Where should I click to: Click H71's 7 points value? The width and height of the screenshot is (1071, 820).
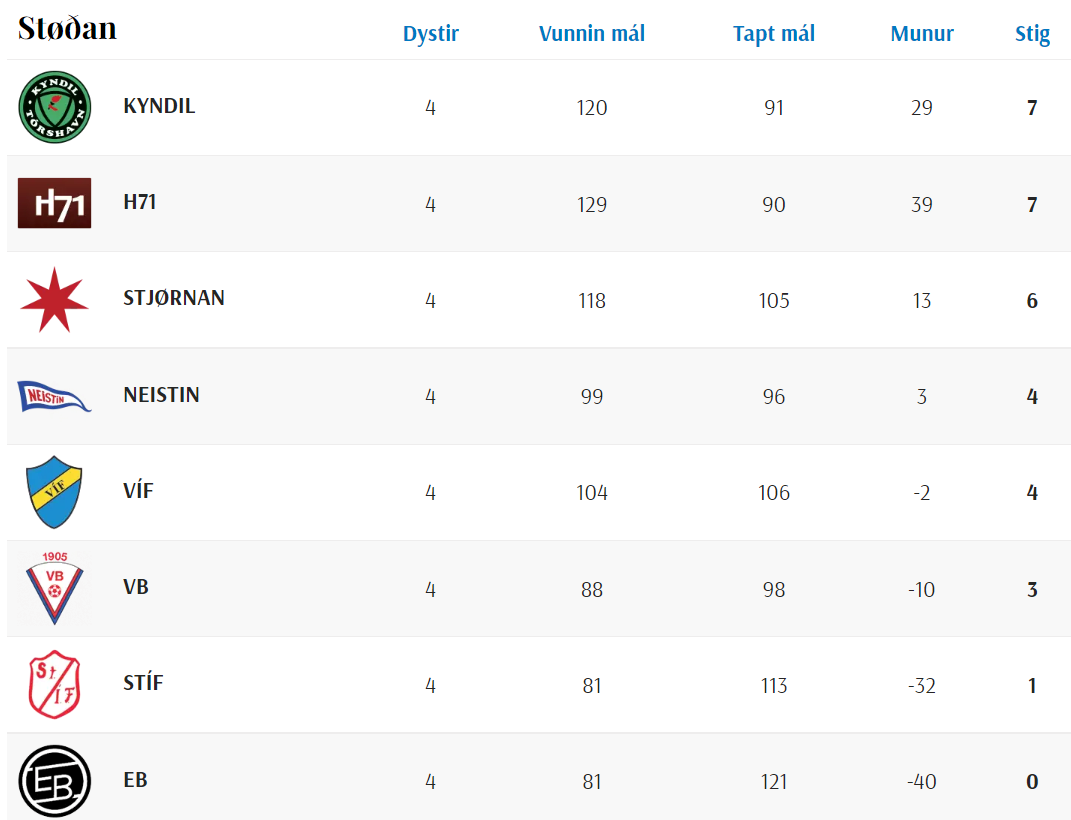click(1032, 205)
